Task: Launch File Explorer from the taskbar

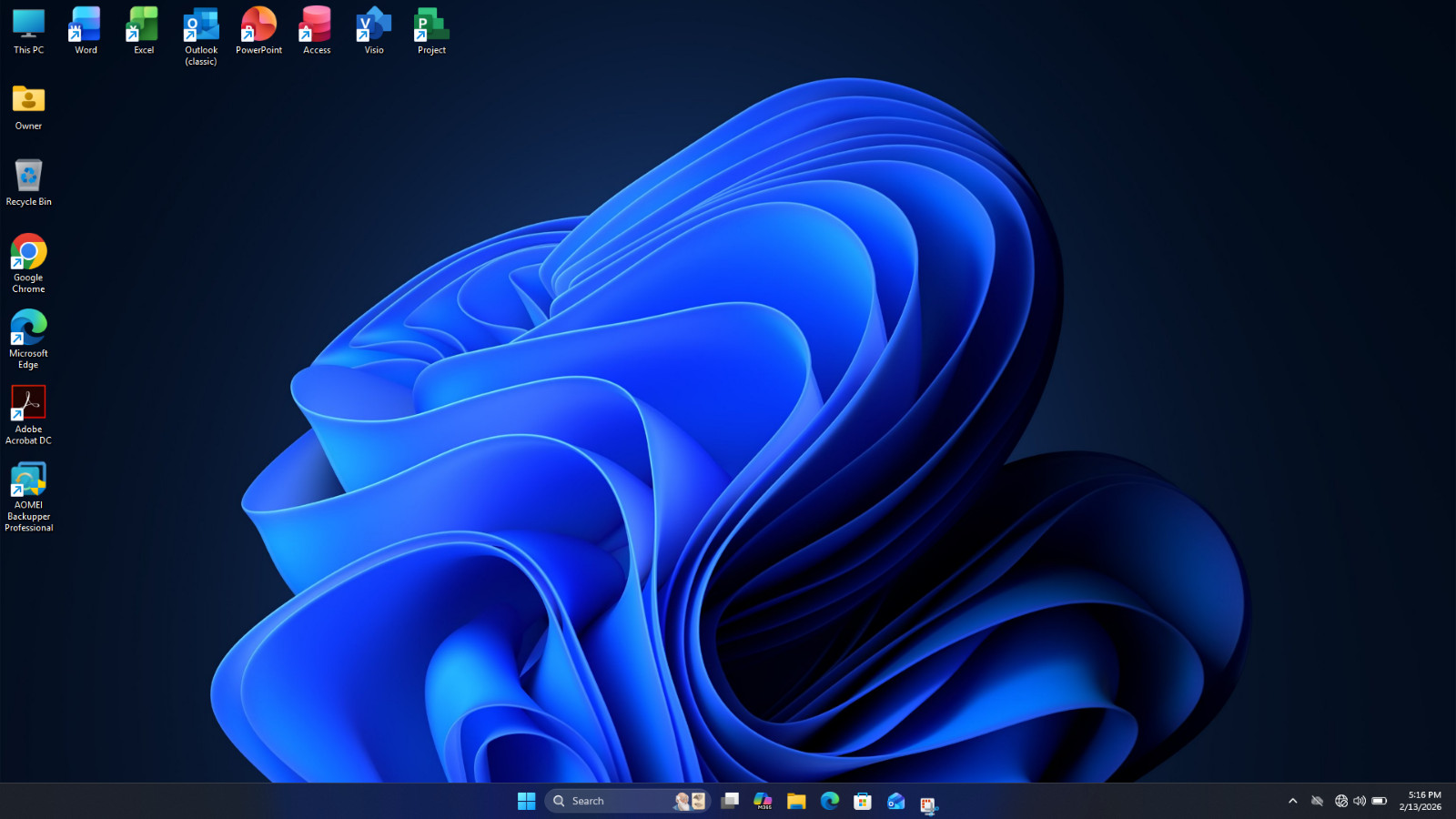Action: (796, 801)
